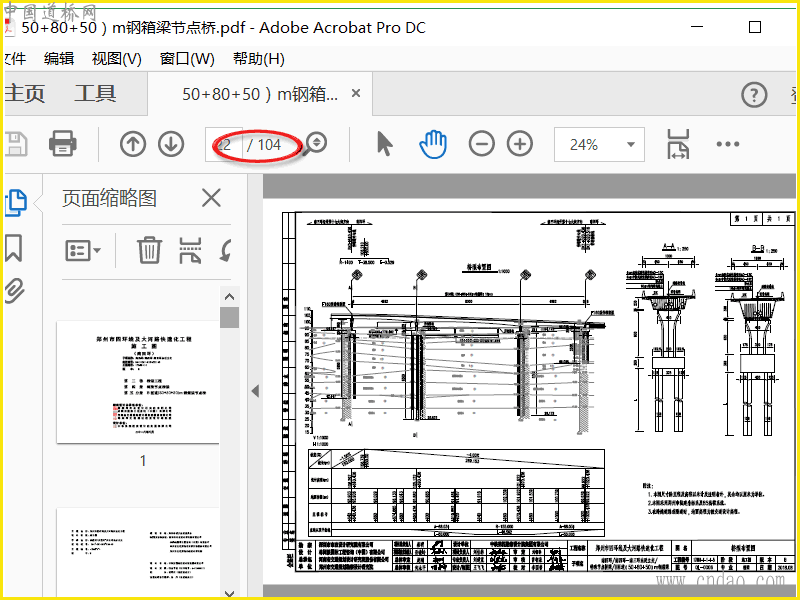The height and width of the screenshot is (600, 800).
Task: Click the print icon in toolbar
Action: click(x=63, y=143)
